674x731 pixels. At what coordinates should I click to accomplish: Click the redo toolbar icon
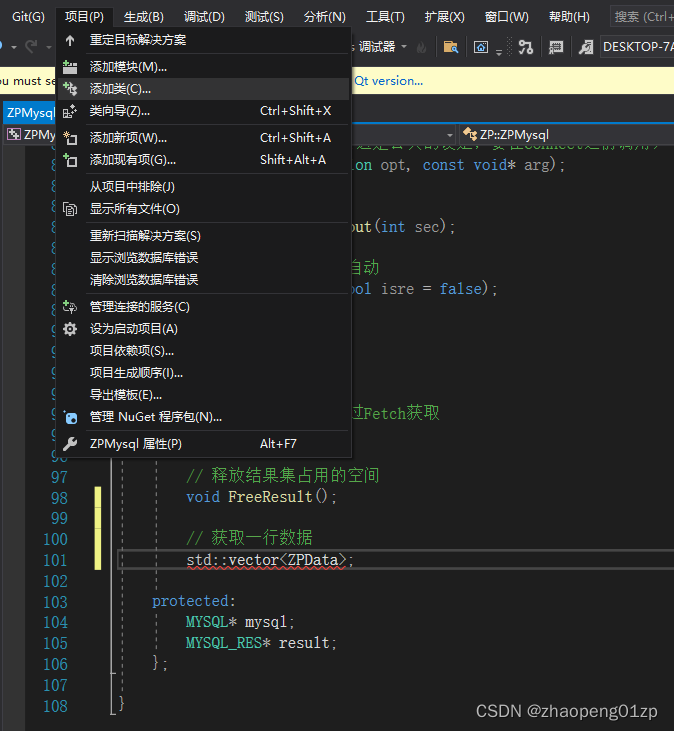point(31,47)
